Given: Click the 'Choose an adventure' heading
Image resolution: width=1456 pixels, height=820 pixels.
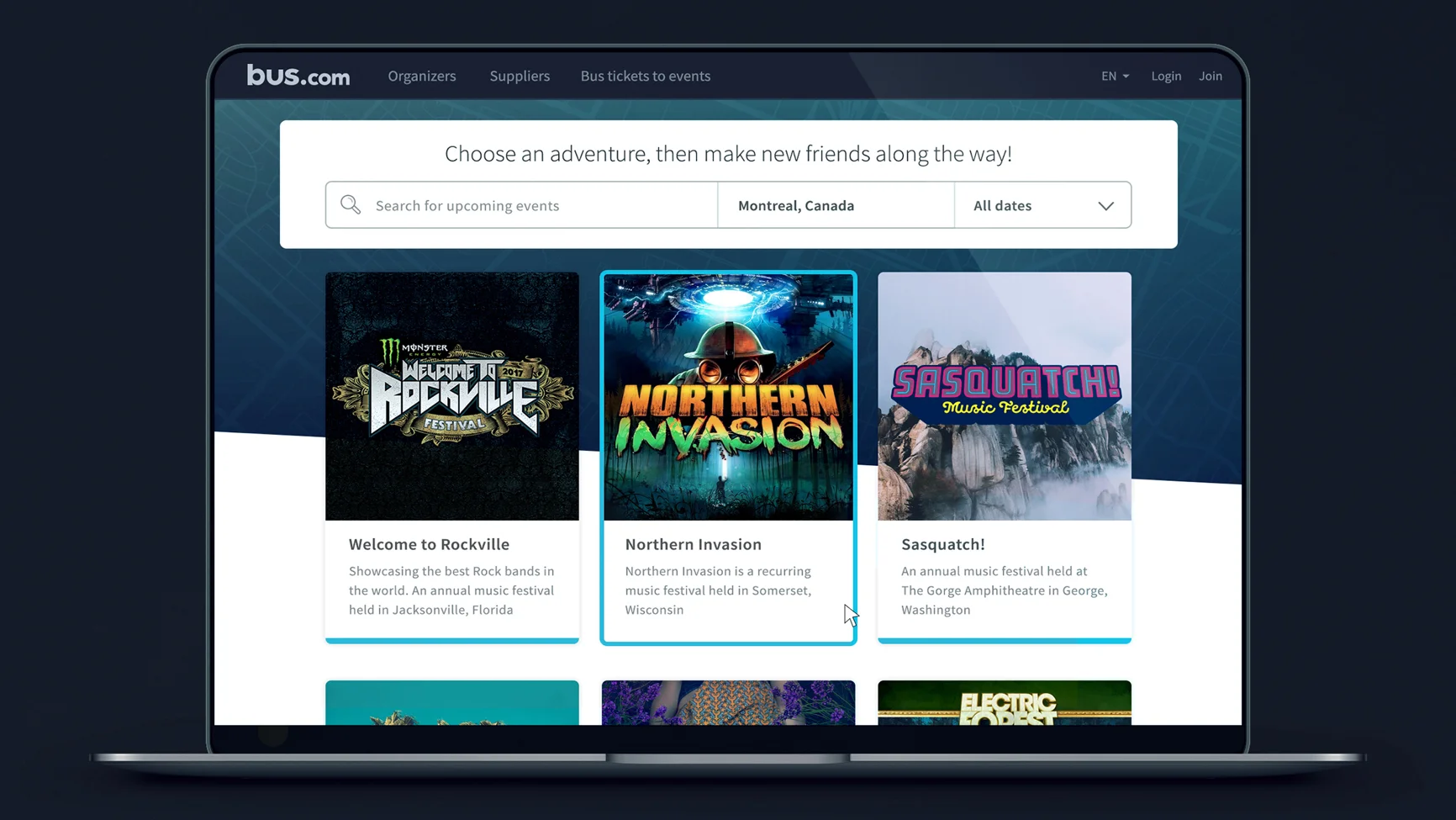Looking at the screenshot, I should coord(728,154).
